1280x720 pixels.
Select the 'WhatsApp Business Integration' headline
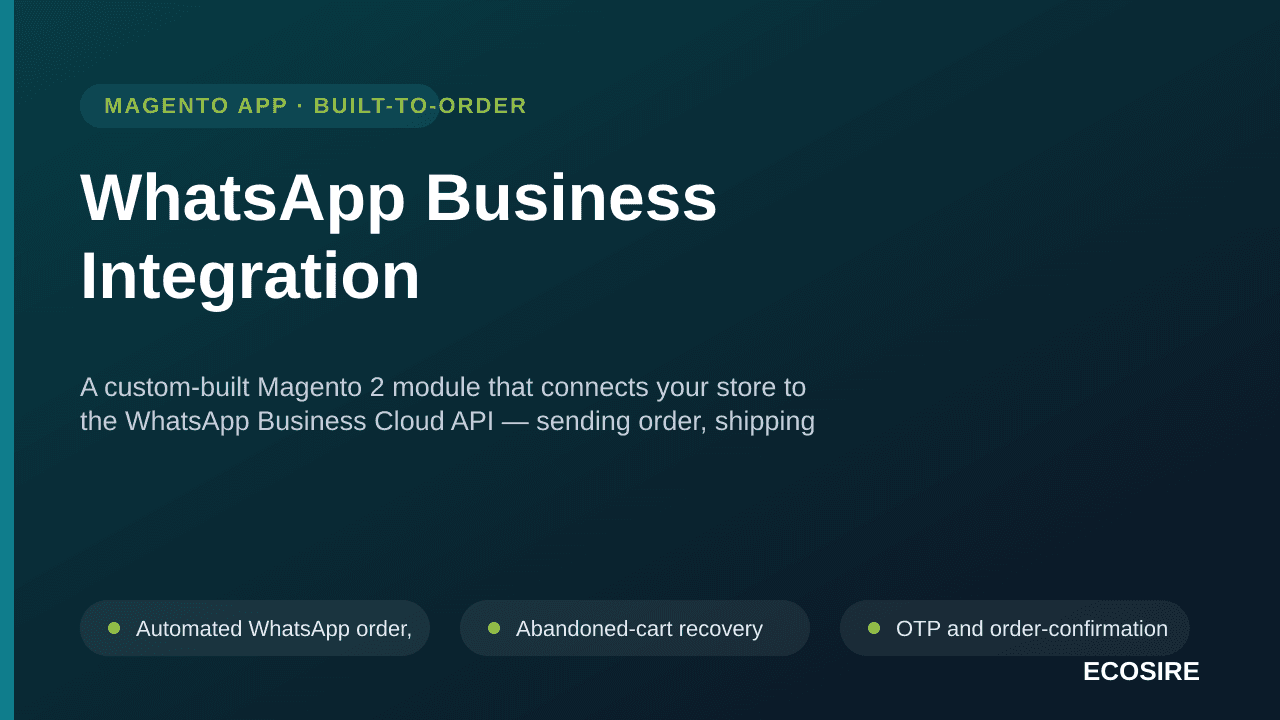399,236
